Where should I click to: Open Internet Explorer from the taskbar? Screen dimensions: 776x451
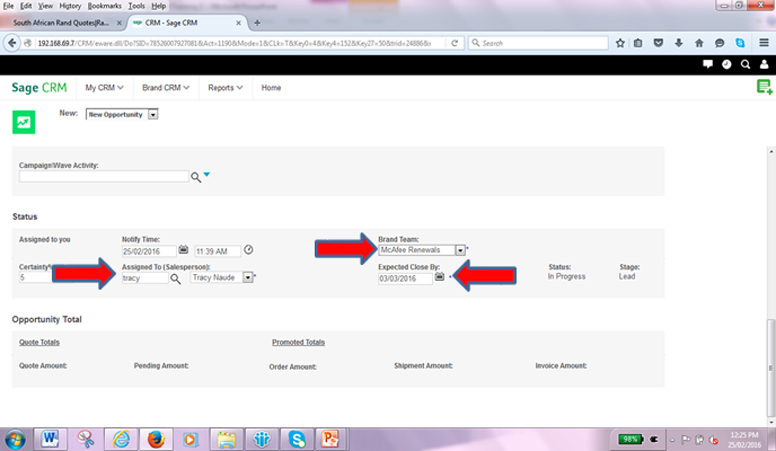[121, 439]
